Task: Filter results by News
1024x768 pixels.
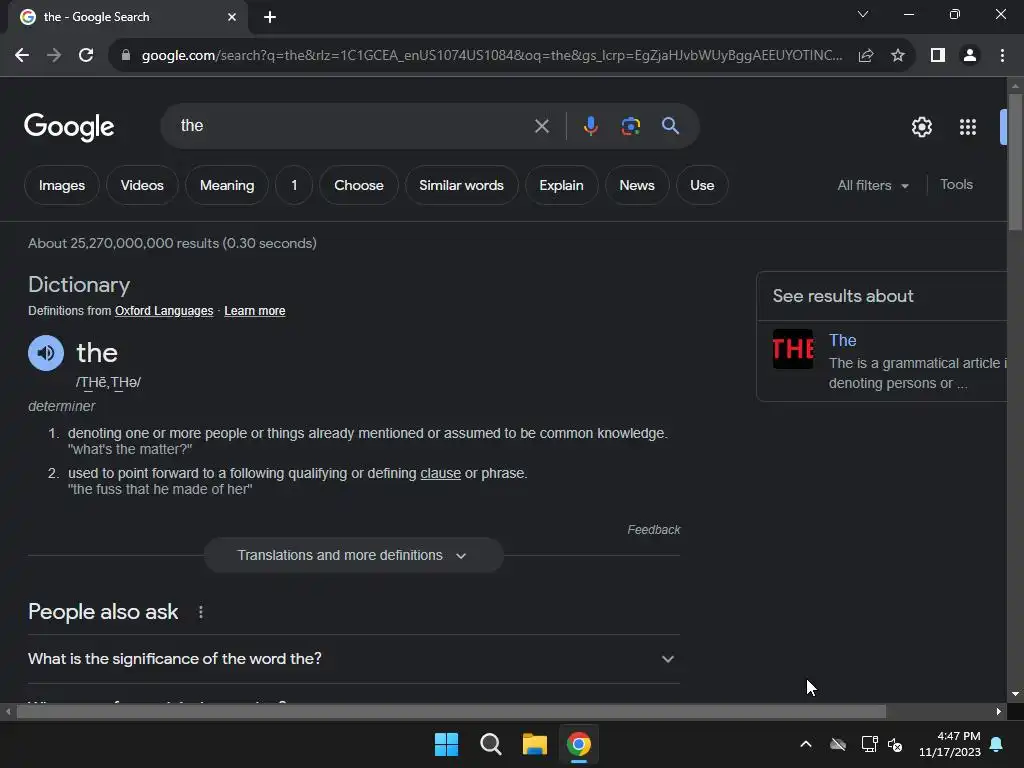Action: coord(637,185)
